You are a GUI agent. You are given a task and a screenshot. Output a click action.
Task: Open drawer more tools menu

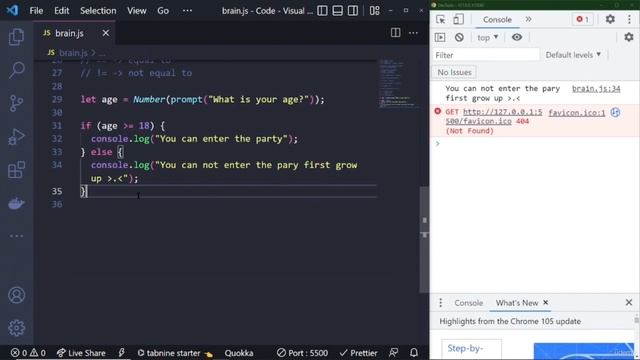pos(440,302)
